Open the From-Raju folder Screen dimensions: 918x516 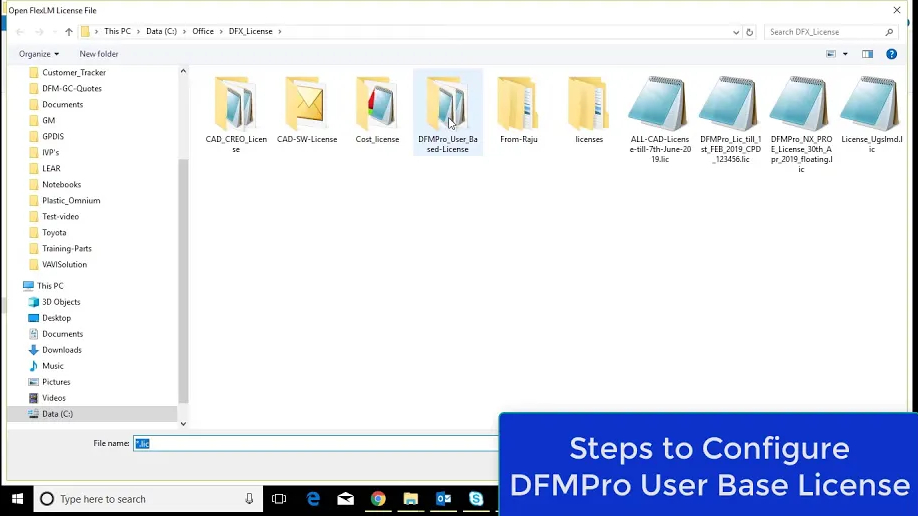519,109
